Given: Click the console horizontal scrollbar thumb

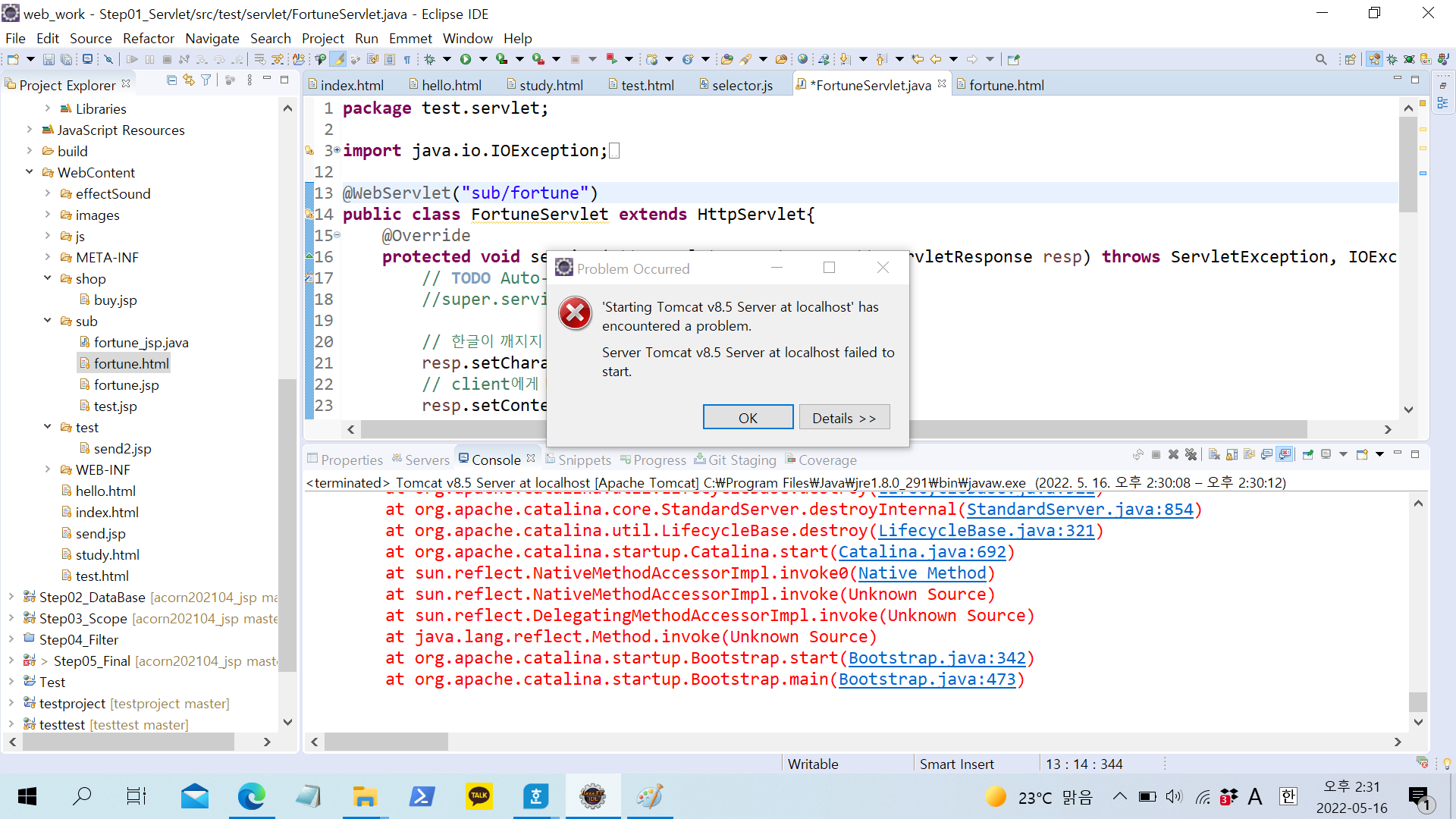Looking at the screenshot, I should pos(387,742).
